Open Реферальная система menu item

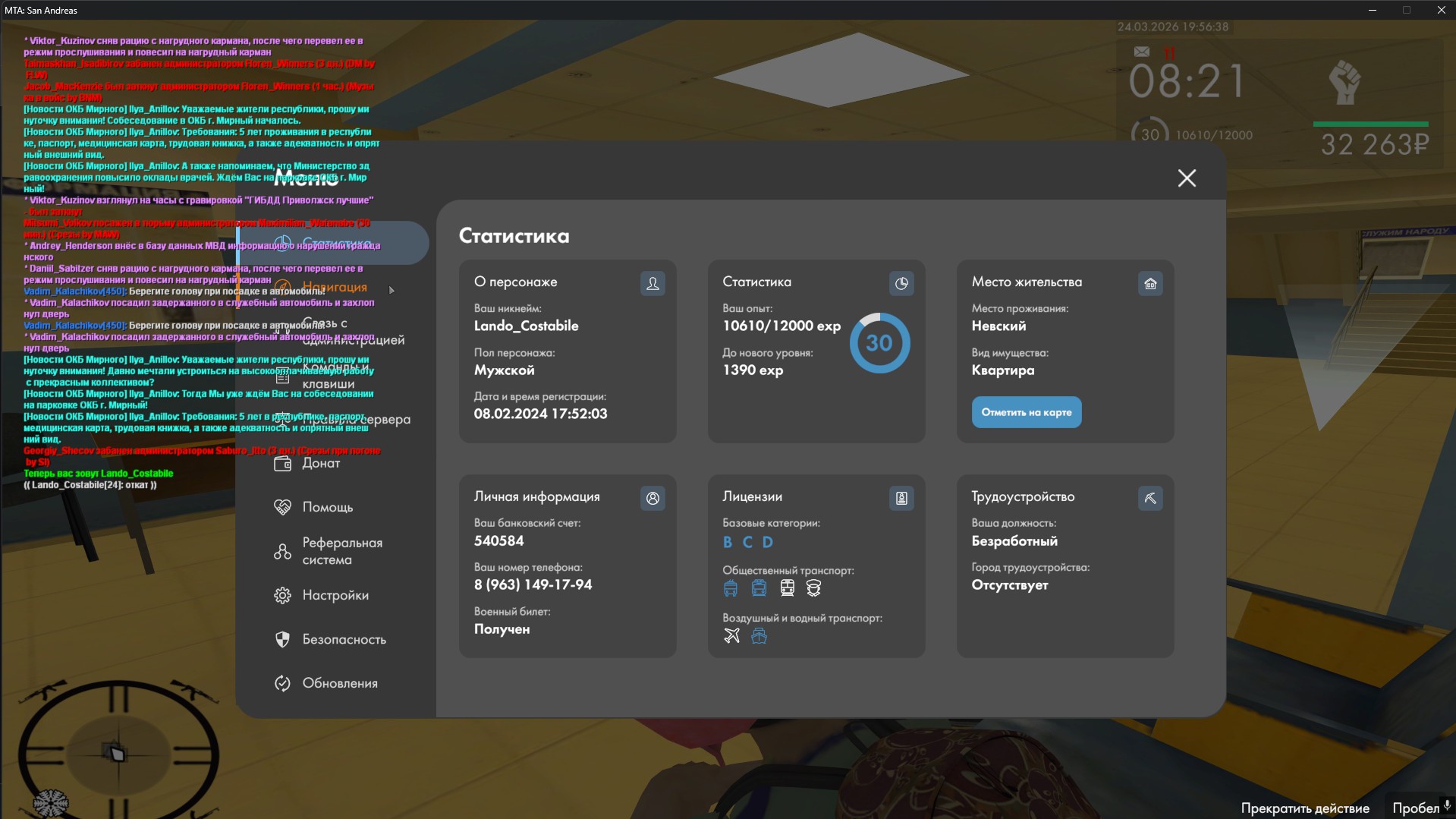(x=341, y=552)
